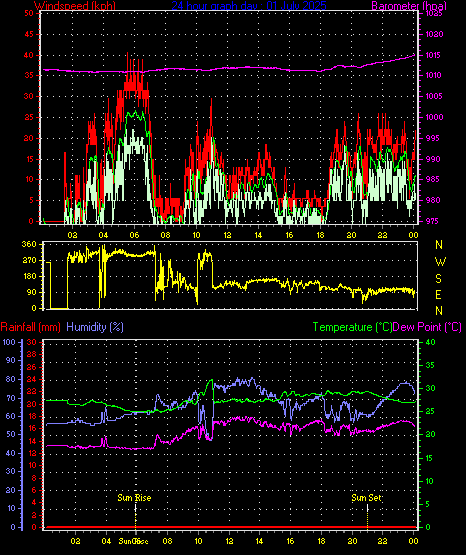Click compass letter "W" beside direction graph
The width and height of the screenshot is (466, 555).
click(x=440, y=262)
